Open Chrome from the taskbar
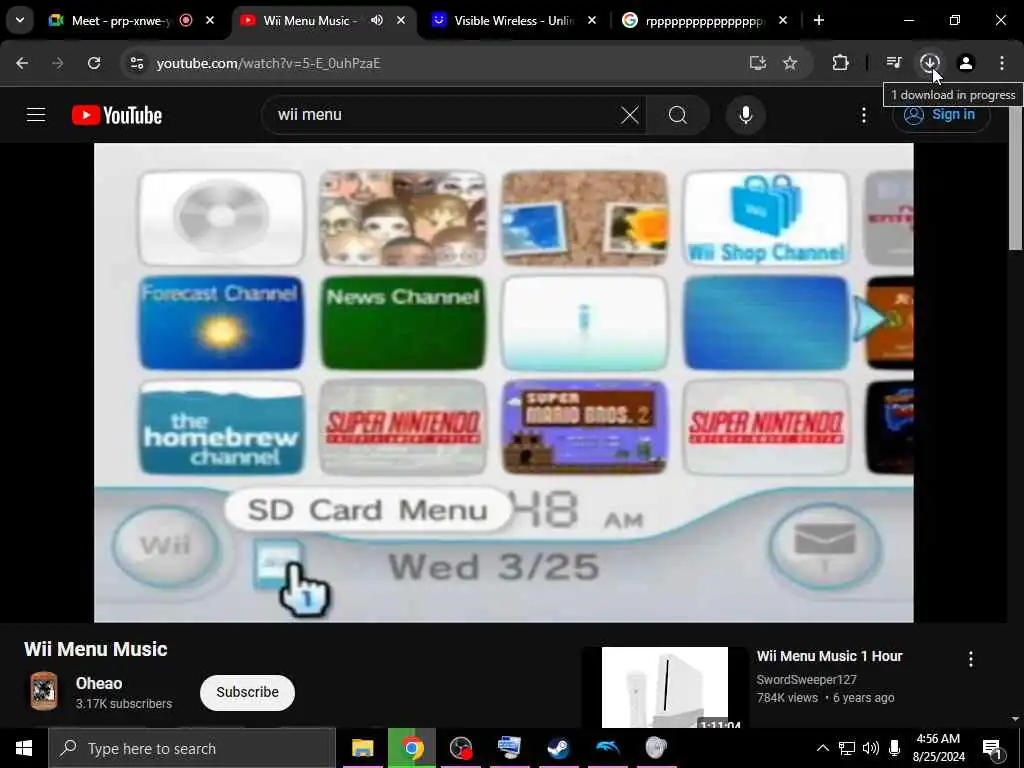 pyautogui.click(x=412, y=748)
